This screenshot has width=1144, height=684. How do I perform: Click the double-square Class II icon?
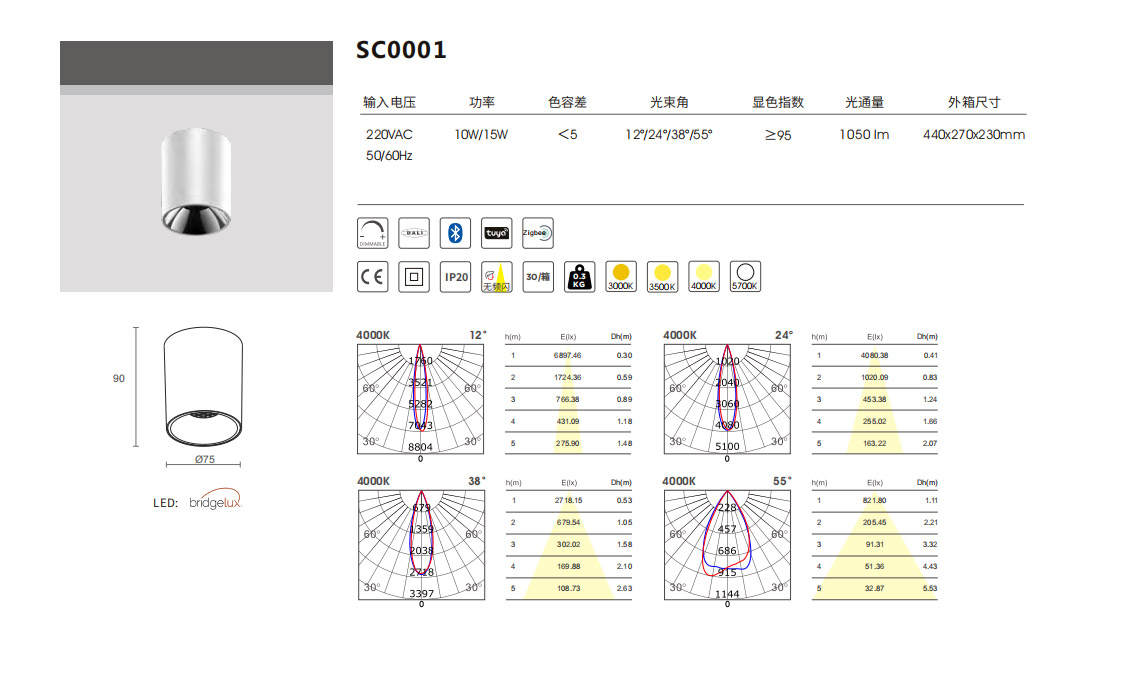tap(414, 277)
